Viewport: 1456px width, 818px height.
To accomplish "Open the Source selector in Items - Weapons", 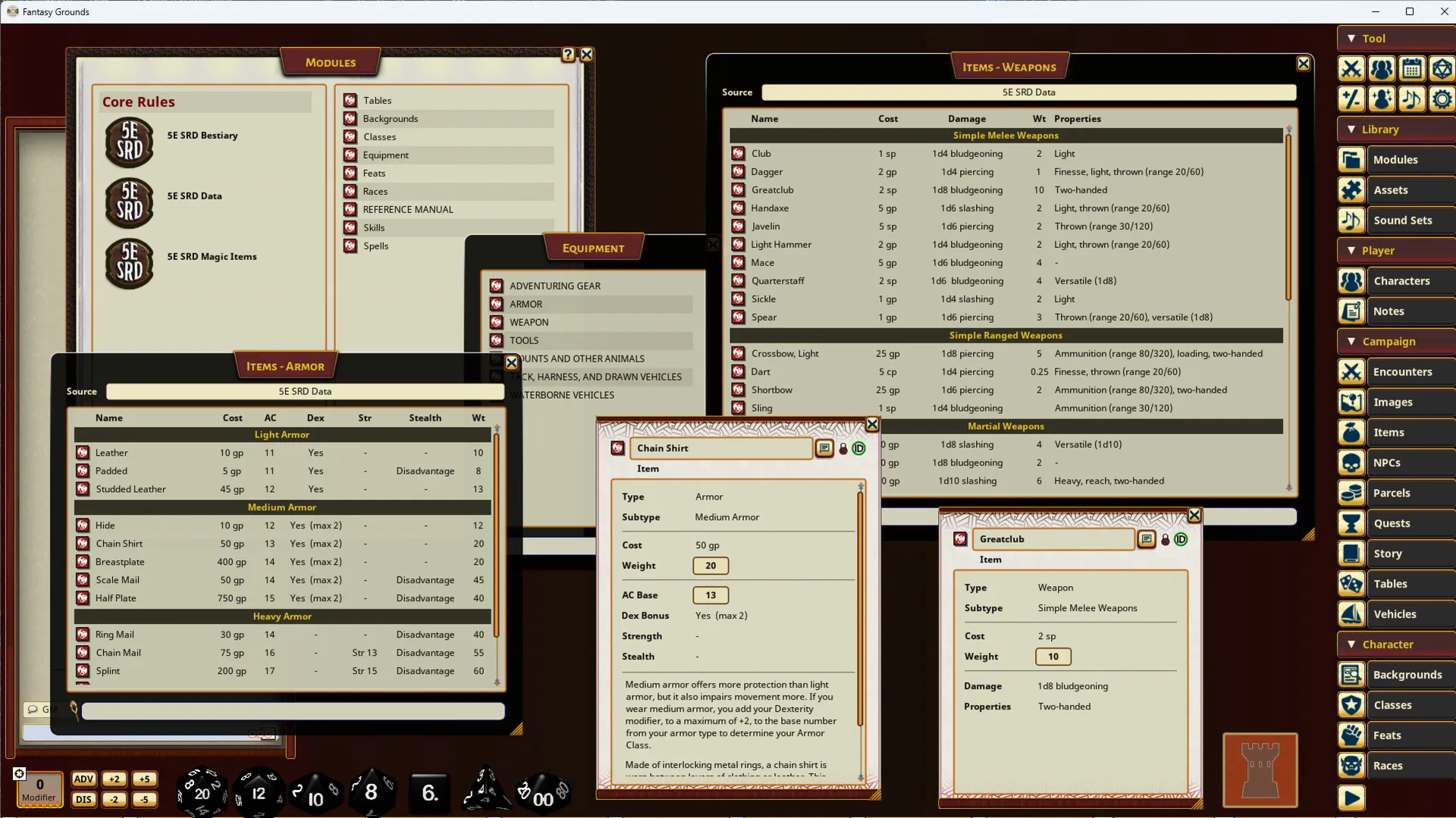I will point(1028,92).
